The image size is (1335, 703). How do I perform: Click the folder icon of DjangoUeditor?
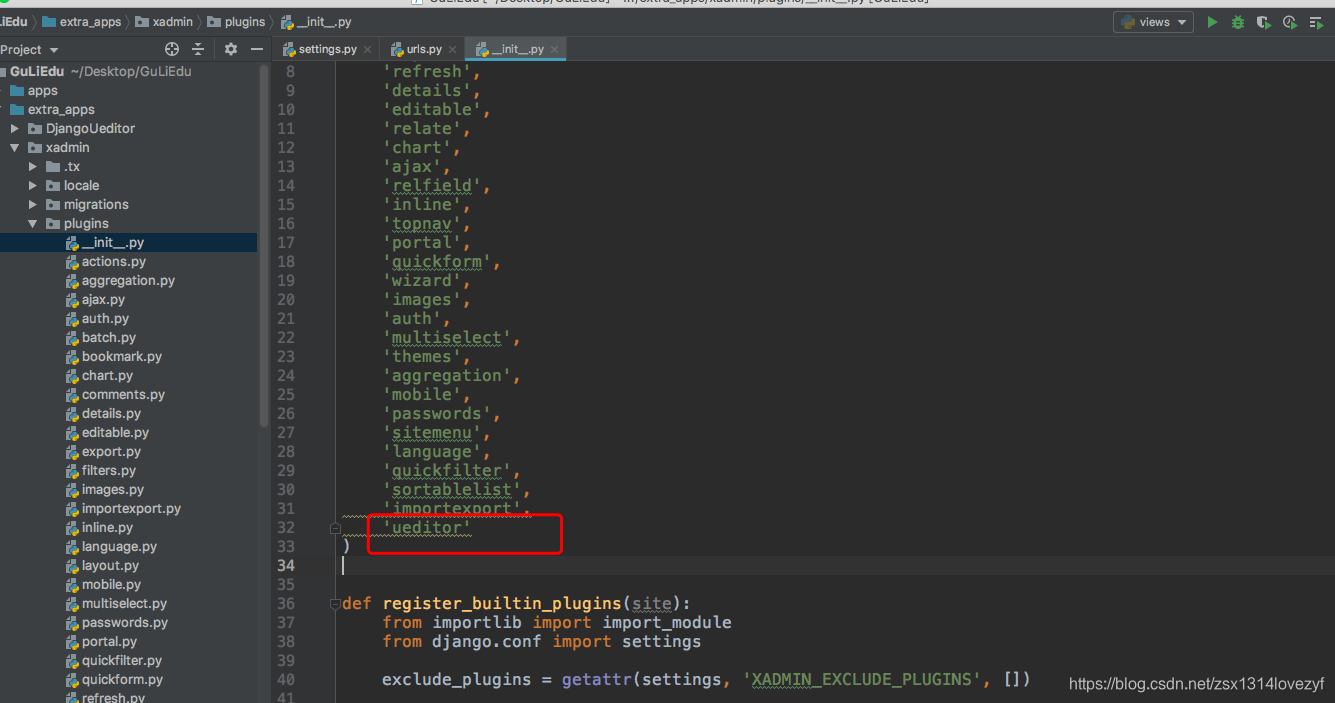pyautogui.click(x=35, y=129)
